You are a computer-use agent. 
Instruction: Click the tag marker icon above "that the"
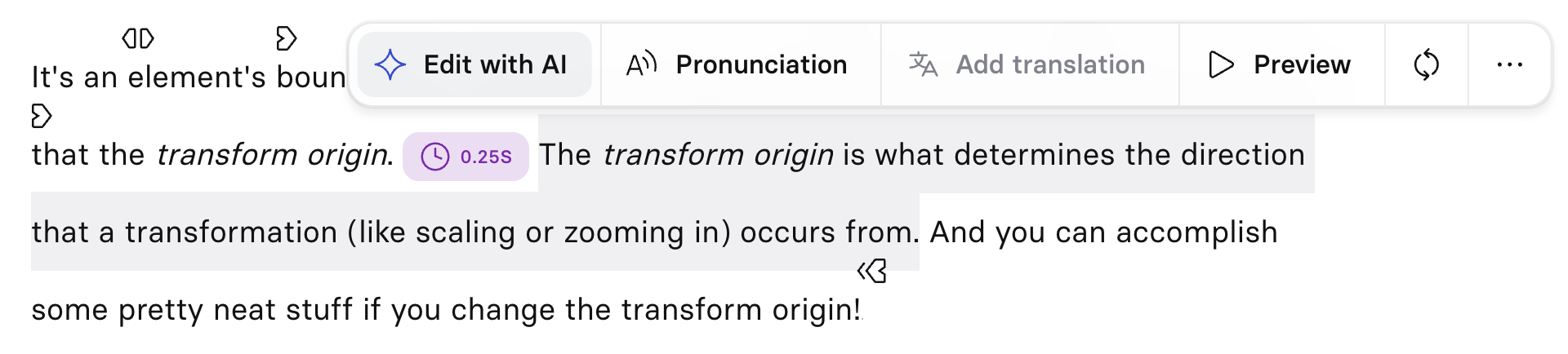click(41, 116)
